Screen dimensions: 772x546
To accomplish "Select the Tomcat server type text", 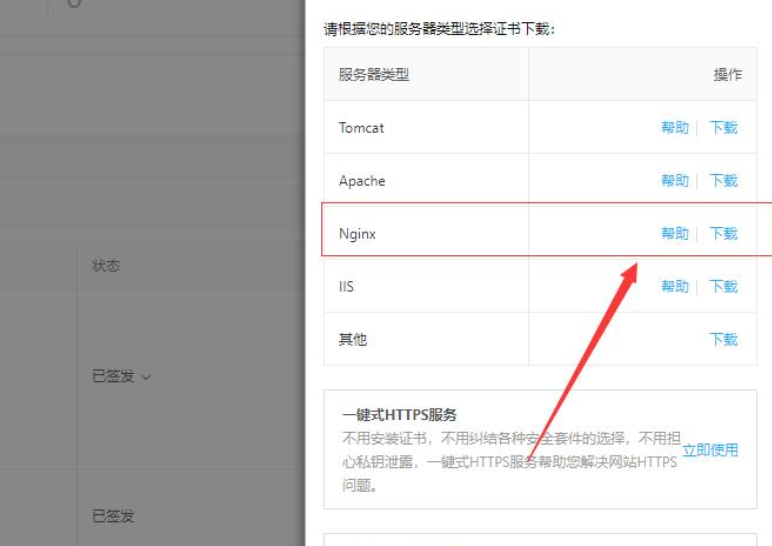I will [361, 128].
